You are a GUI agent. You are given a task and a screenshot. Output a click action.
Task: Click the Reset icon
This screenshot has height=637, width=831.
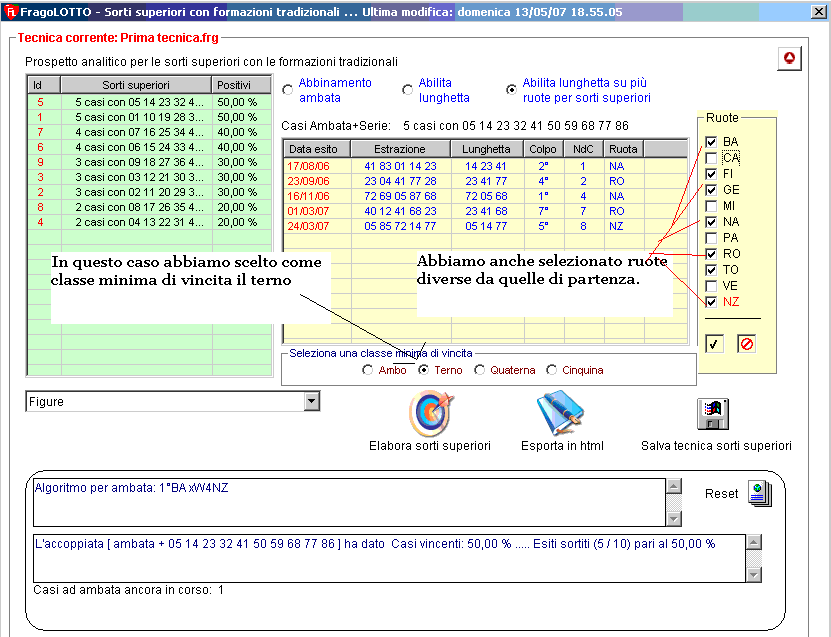[x=759, y=494]
